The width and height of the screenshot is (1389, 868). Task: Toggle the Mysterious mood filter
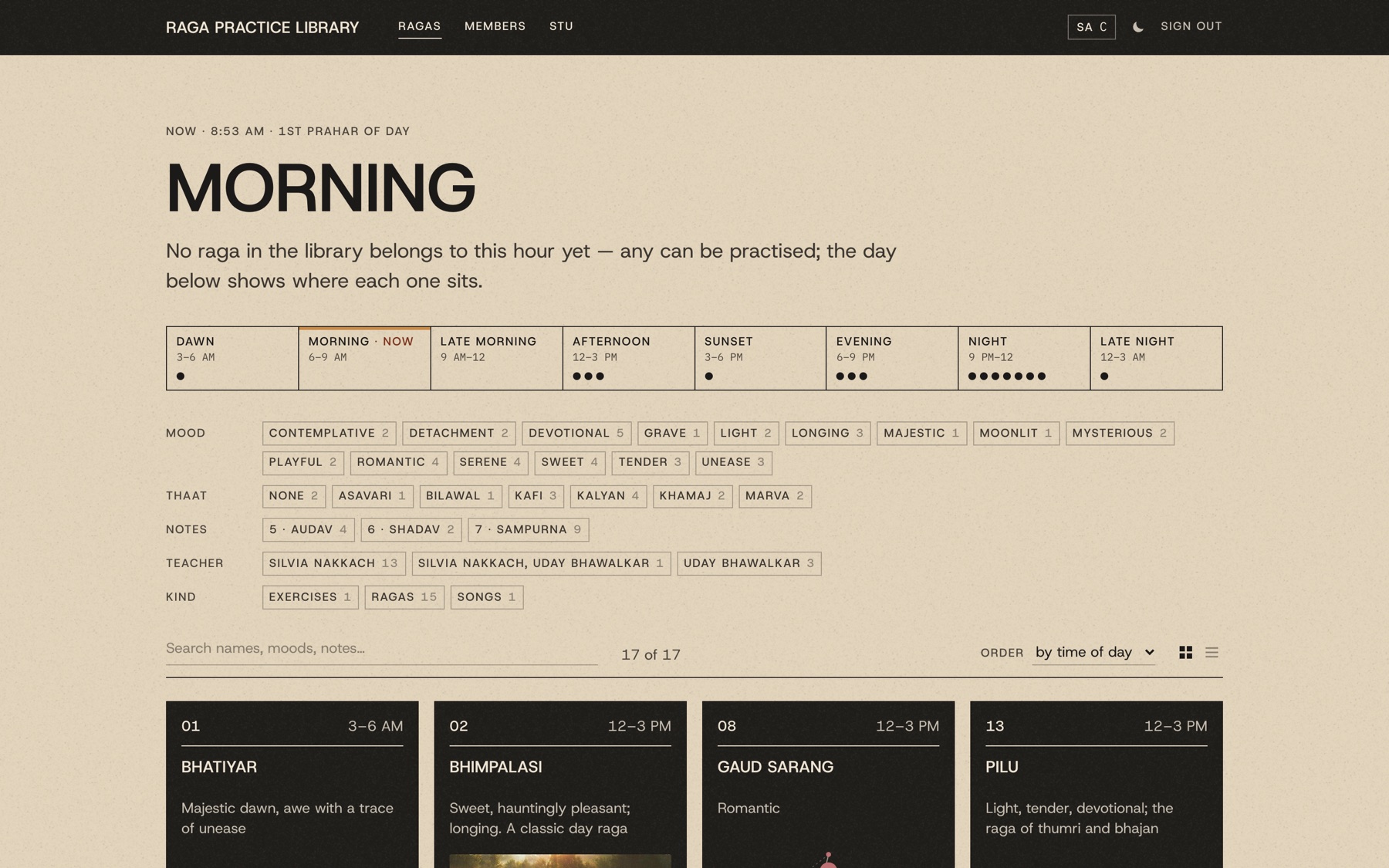point(1120,434)
